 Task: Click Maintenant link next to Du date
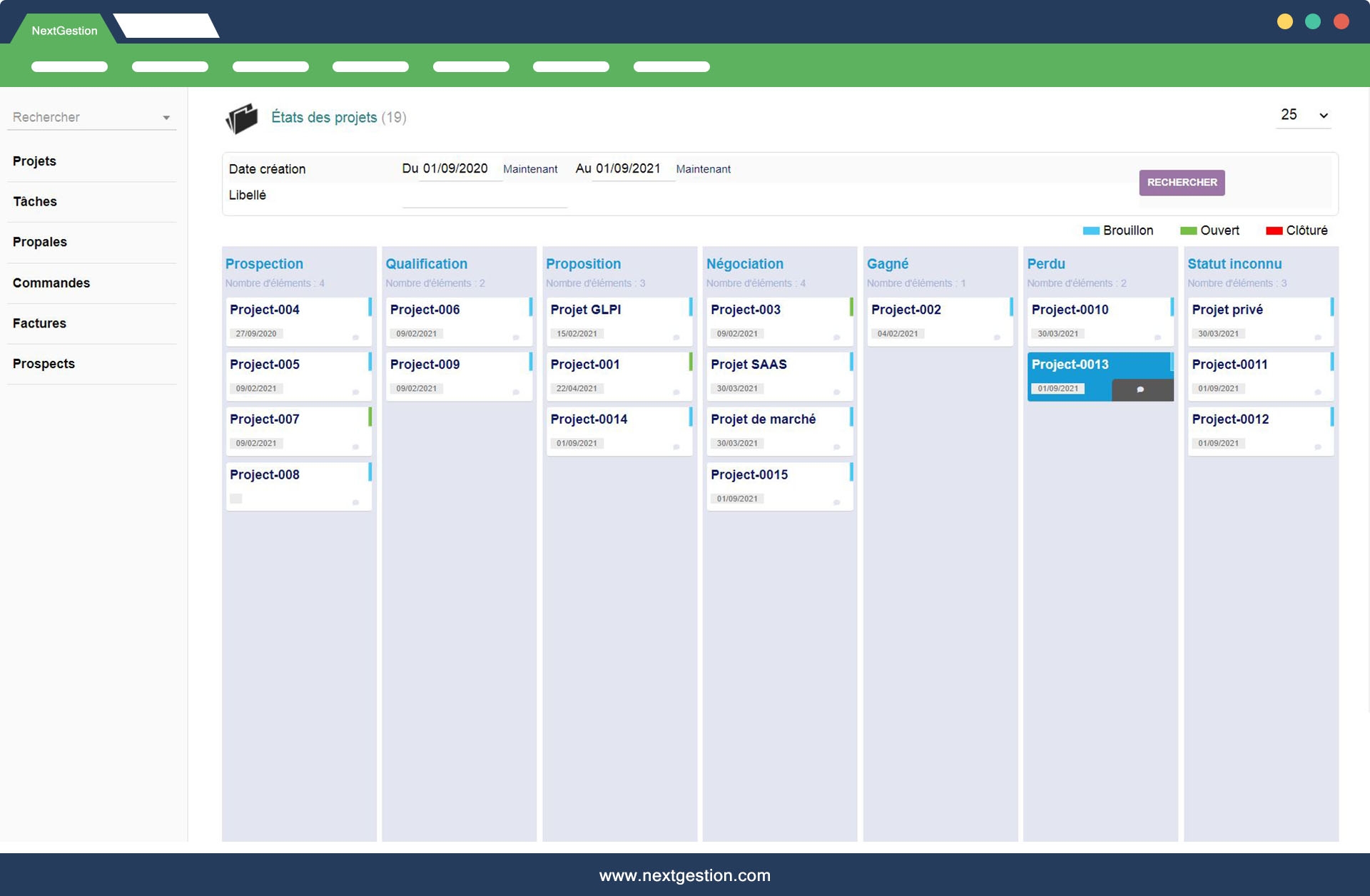[529, 169]
